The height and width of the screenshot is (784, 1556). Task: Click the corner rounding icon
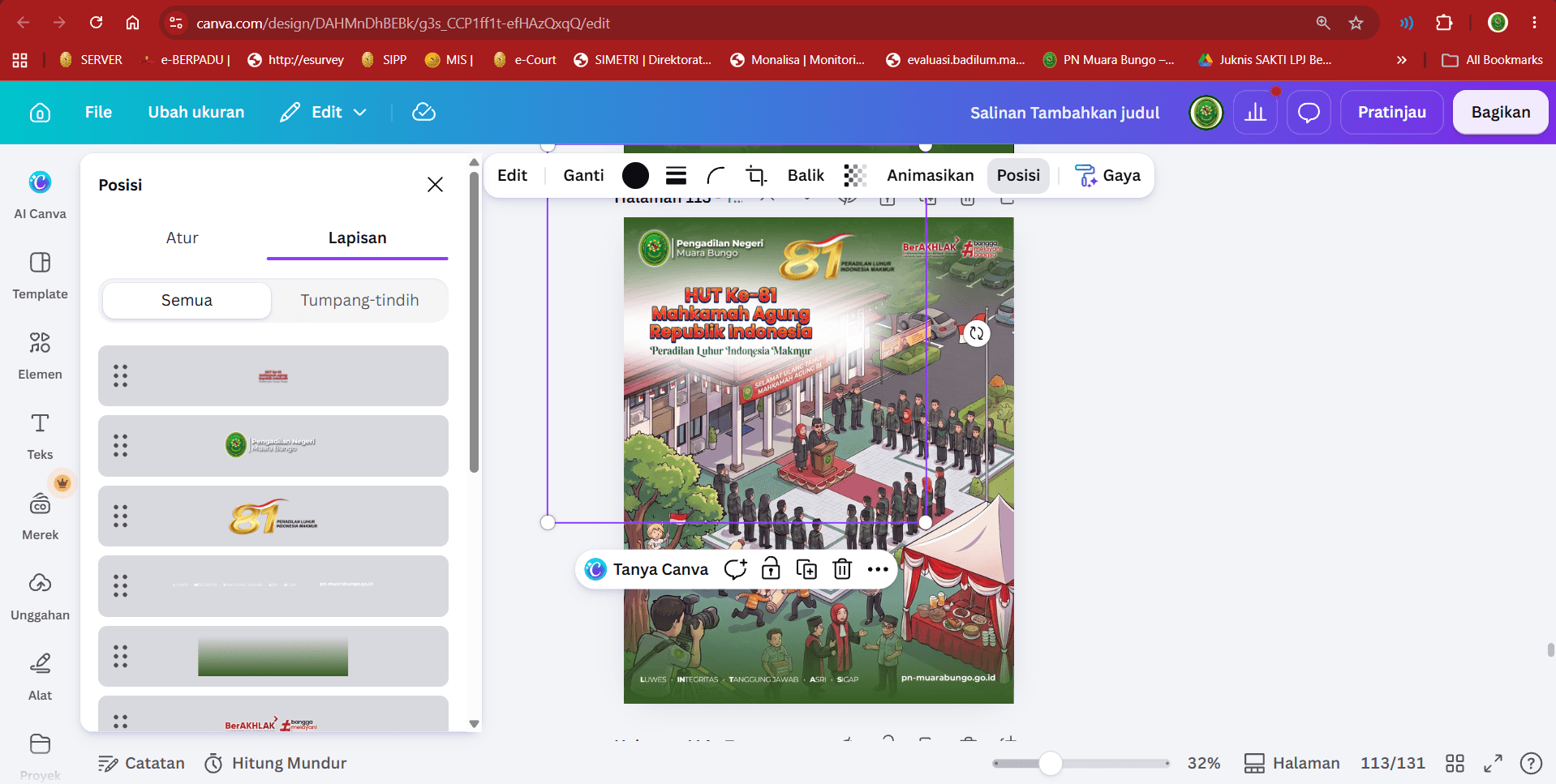(x=716, y=175)
